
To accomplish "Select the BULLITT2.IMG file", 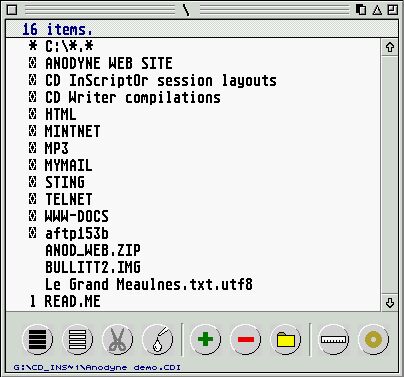I will tap(93, 267).
